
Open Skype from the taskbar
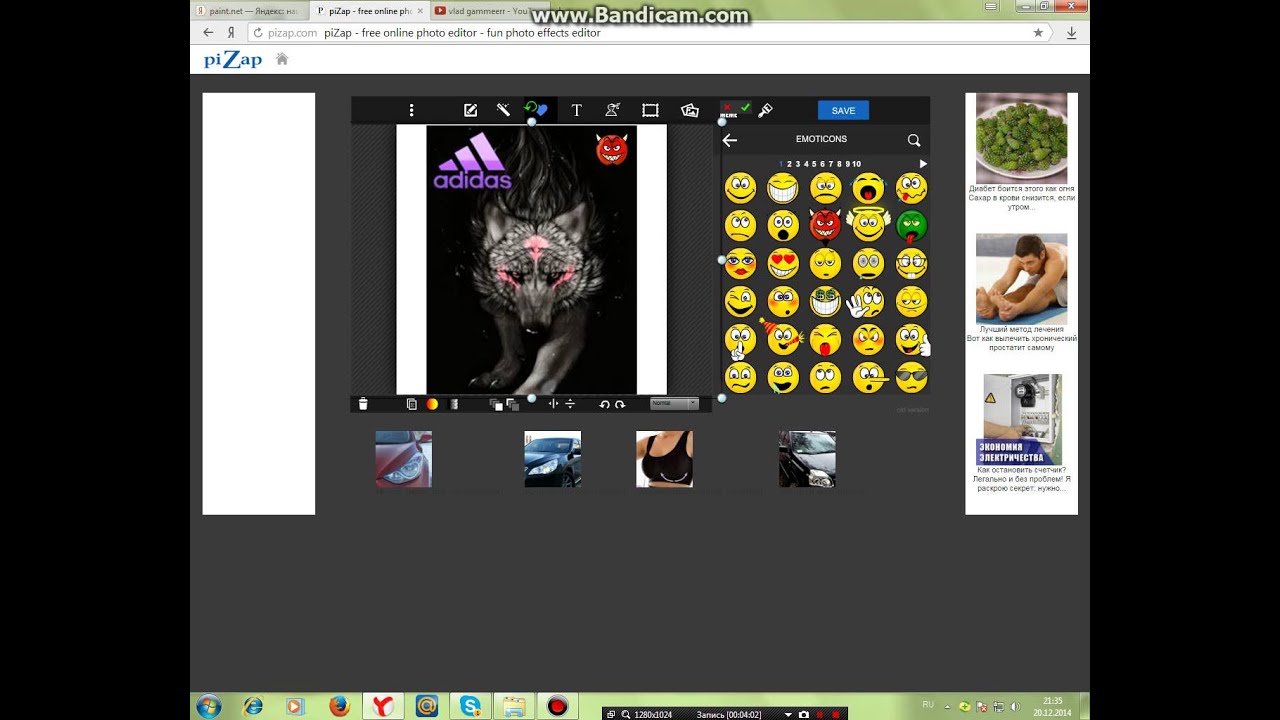click(470, 706)
